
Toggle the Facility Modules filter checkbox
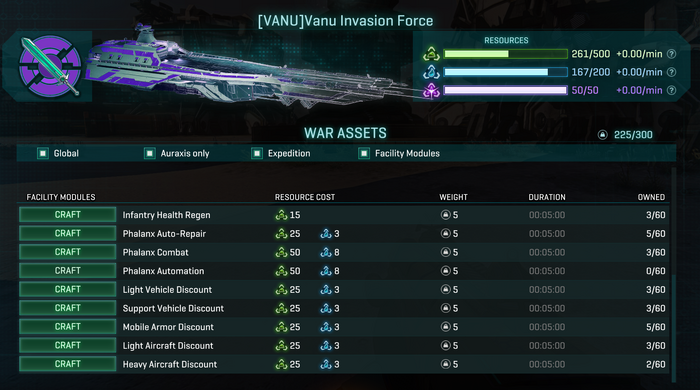click(x=364, y=154)
